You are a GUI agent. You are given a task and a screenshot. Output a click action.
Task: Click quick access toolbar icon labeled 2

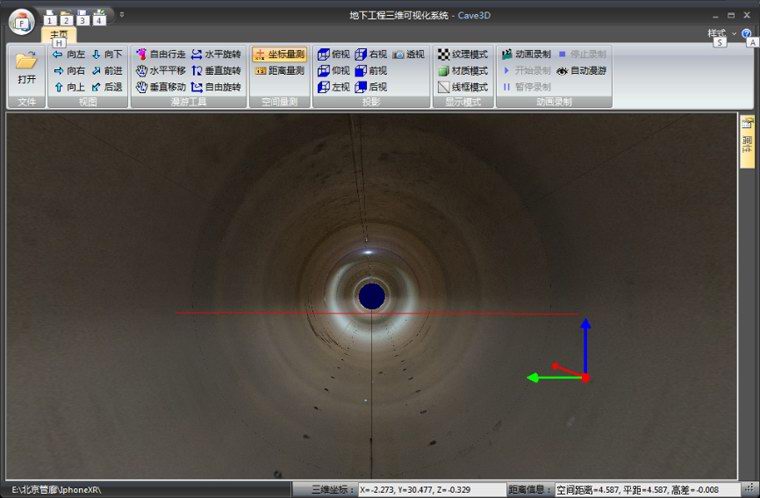click(x=66, y=18)
